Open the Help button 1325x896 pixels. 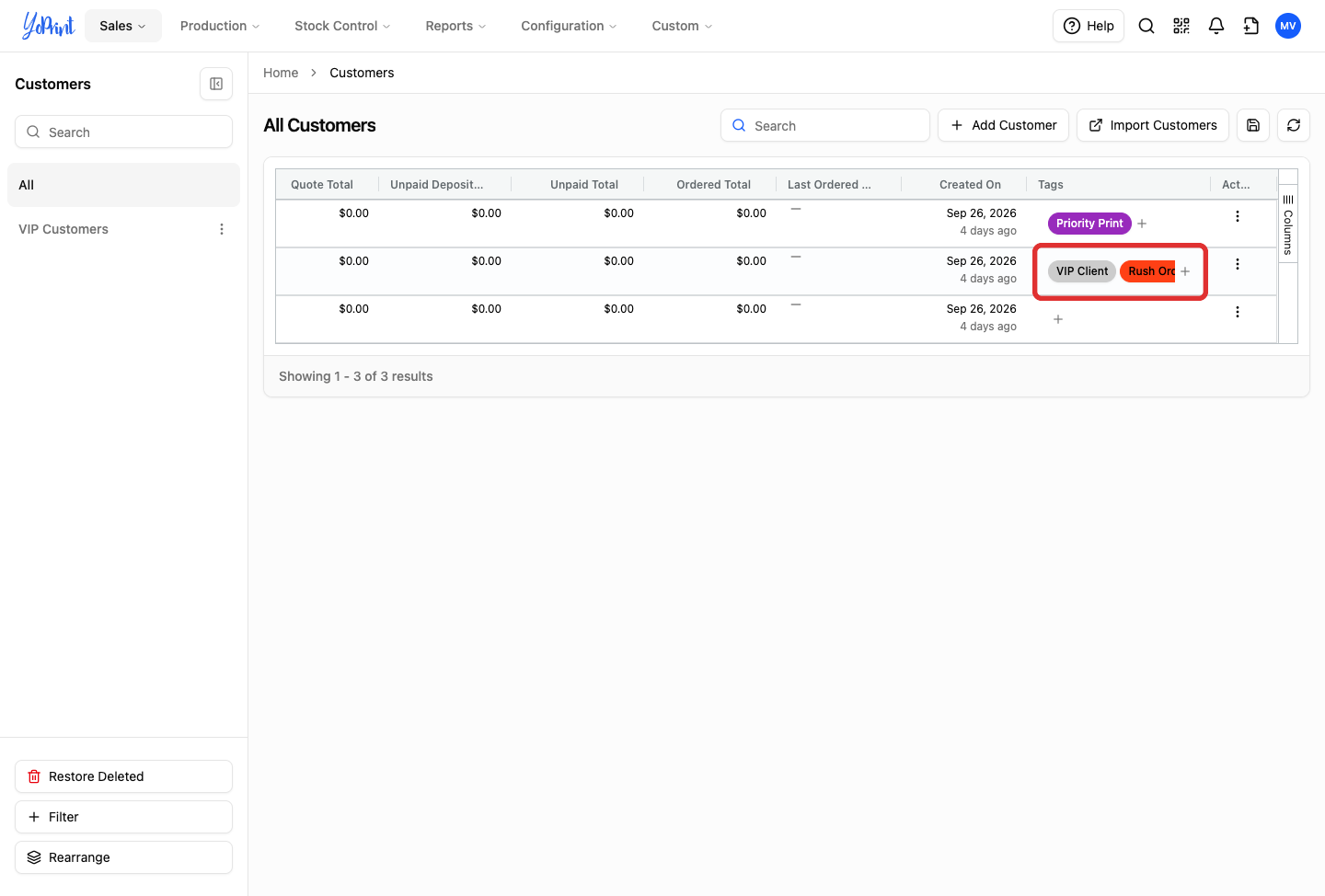pyautogui.click(x=1089, y=26)
